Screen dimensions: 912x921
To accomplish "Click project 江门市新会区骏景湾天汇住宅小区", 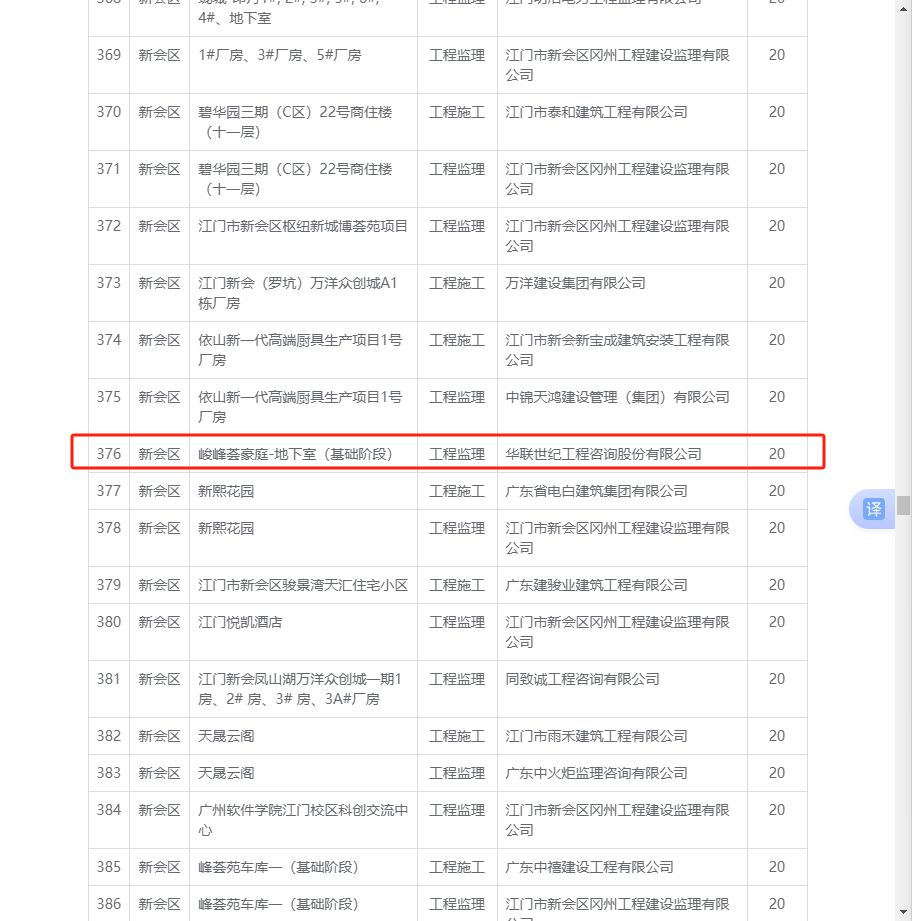I will pos(302,584).
